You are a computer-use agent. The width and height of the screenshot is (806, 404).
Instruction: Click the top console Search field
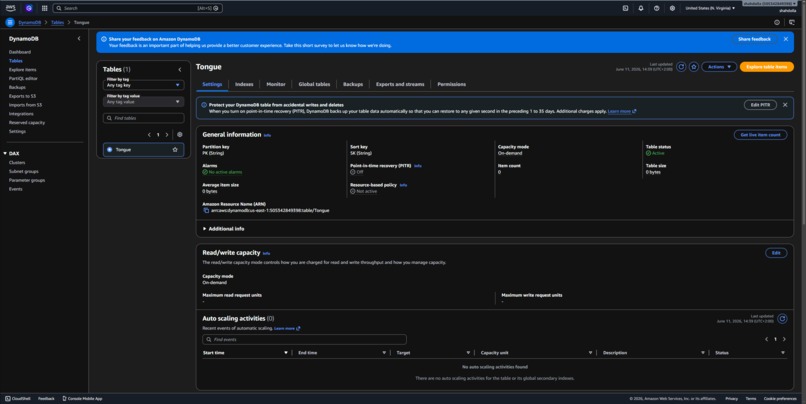tap(137, 8)
